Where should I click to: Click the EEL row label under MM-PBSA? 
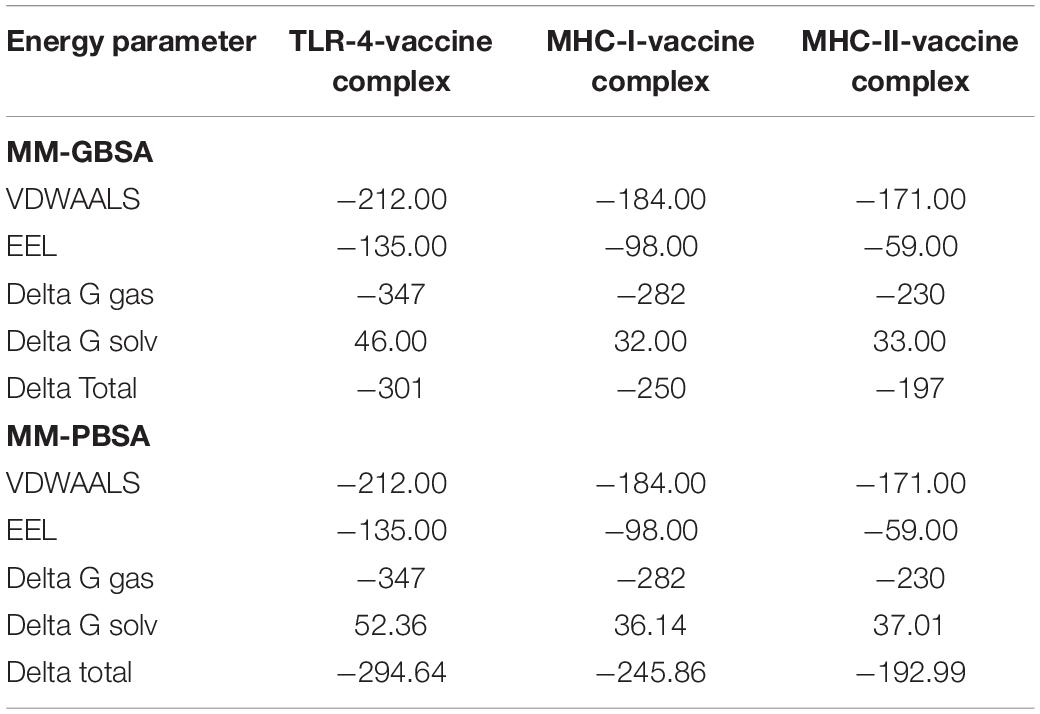click(32, 530)
